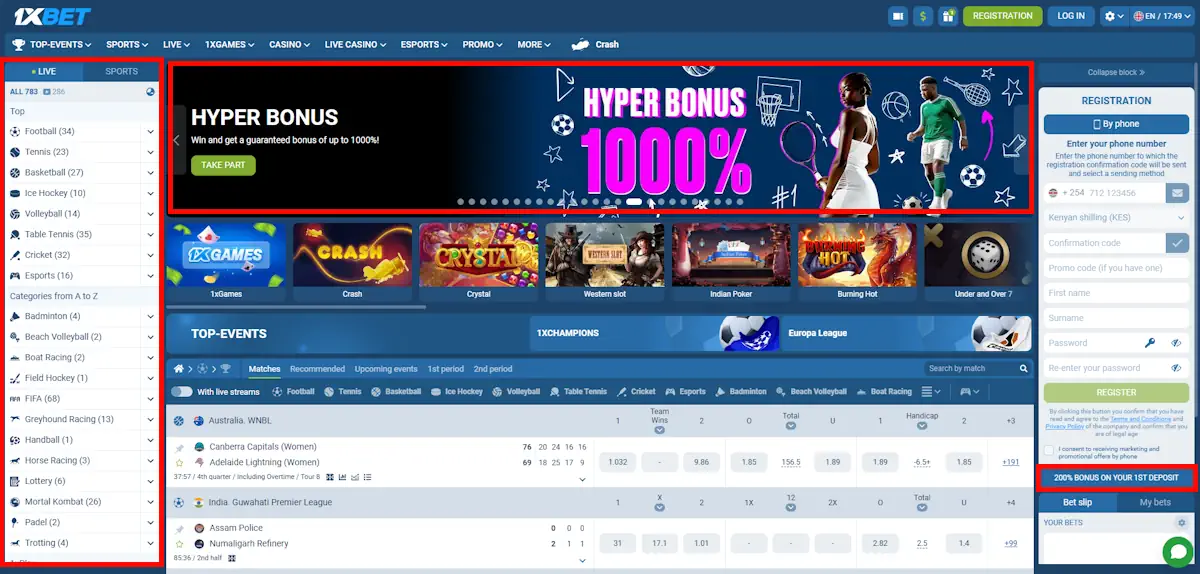Select the By phone registration method

point(1116,124)
